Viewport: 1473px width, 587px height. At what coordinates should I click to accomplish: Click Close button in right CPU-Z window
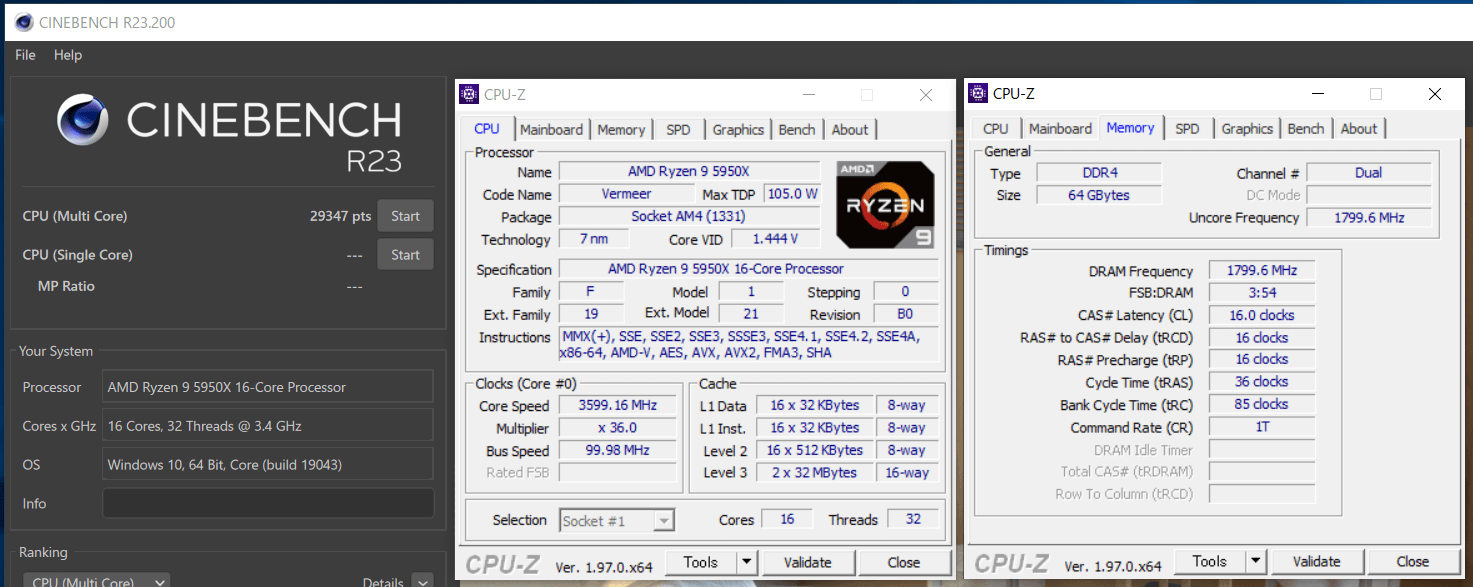pyautogui.click(x=1413, y=561)
